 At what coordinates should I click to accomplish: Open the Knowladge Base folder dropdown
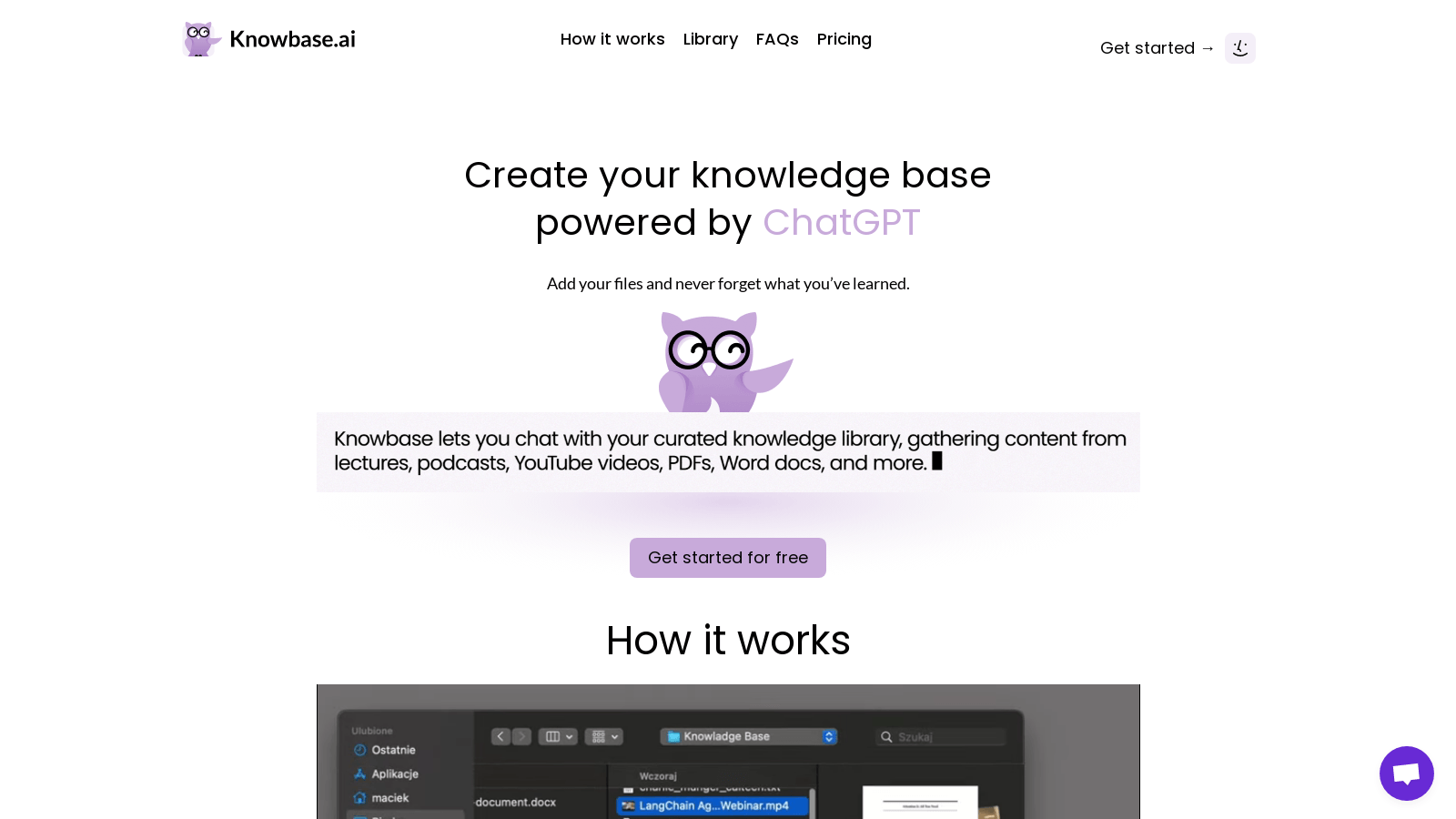pos(749,736)
